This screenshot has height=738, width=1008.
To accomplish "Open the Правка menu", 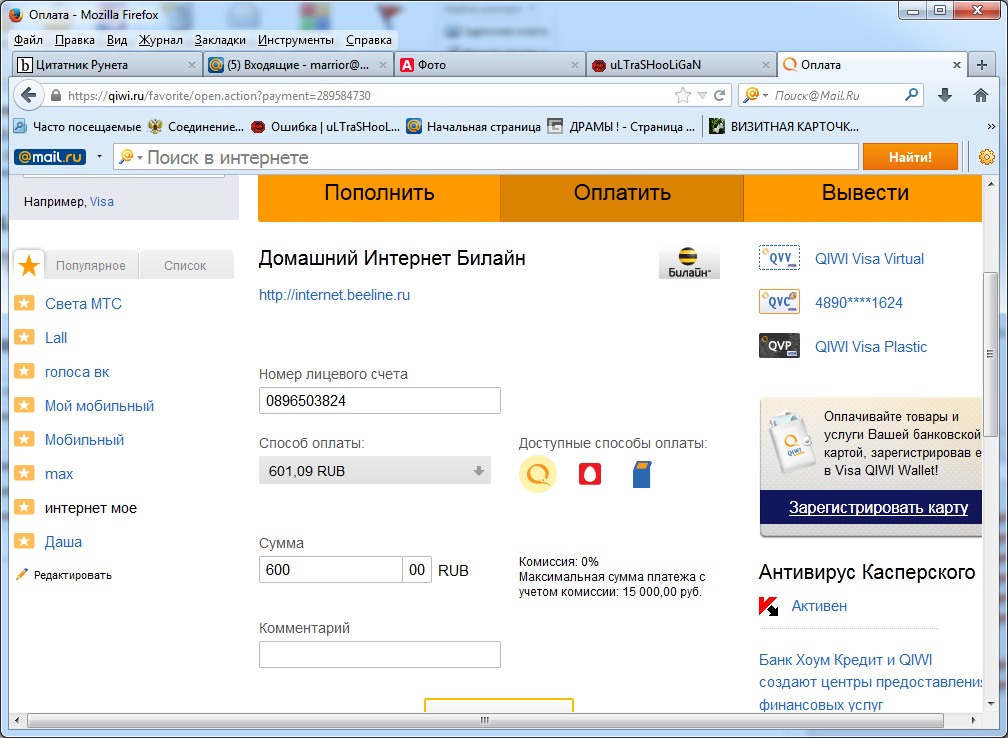I will (x=75, y=40).
